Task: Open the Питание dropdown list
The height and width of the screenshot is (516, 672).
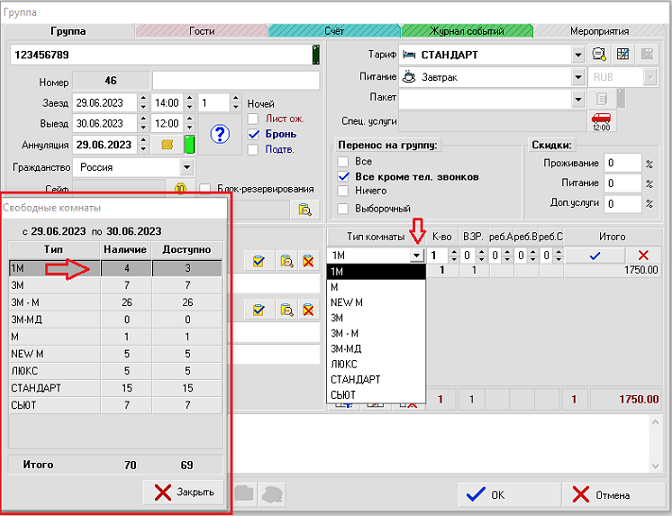Action: coord(578,76)
